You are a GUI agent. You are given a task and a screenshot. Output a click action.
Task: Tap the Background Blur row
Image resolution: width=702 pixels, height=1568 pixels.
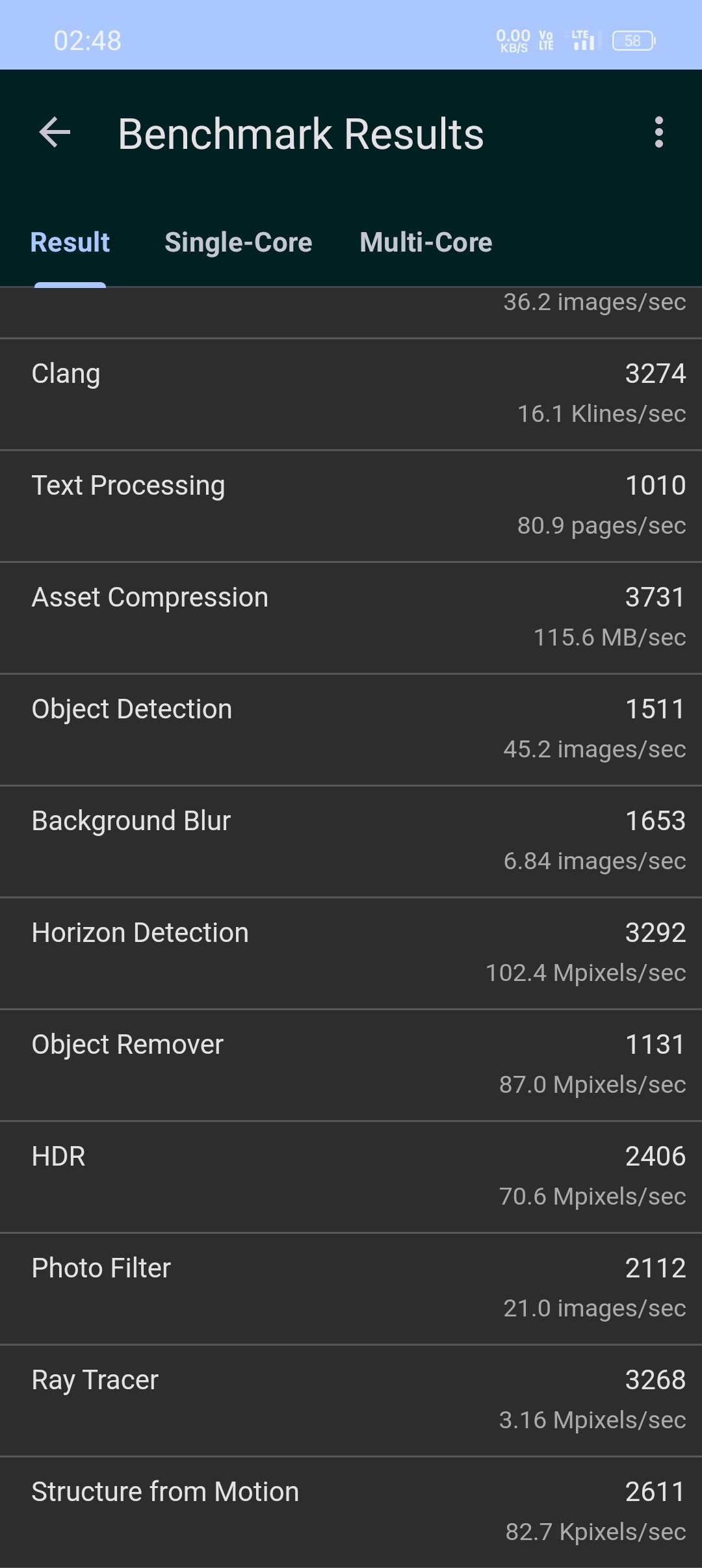[351, 841]
